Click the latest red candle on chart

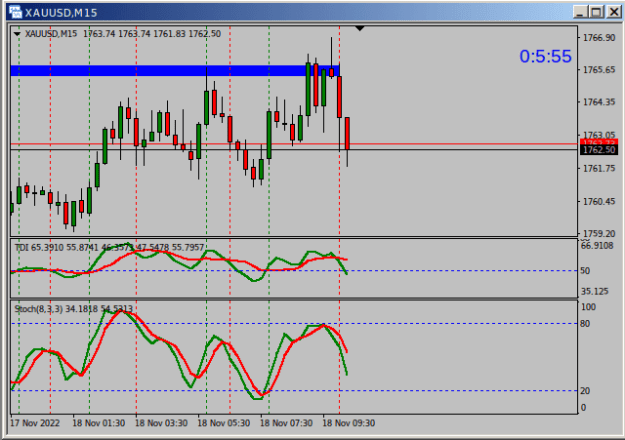pos(348,134)
